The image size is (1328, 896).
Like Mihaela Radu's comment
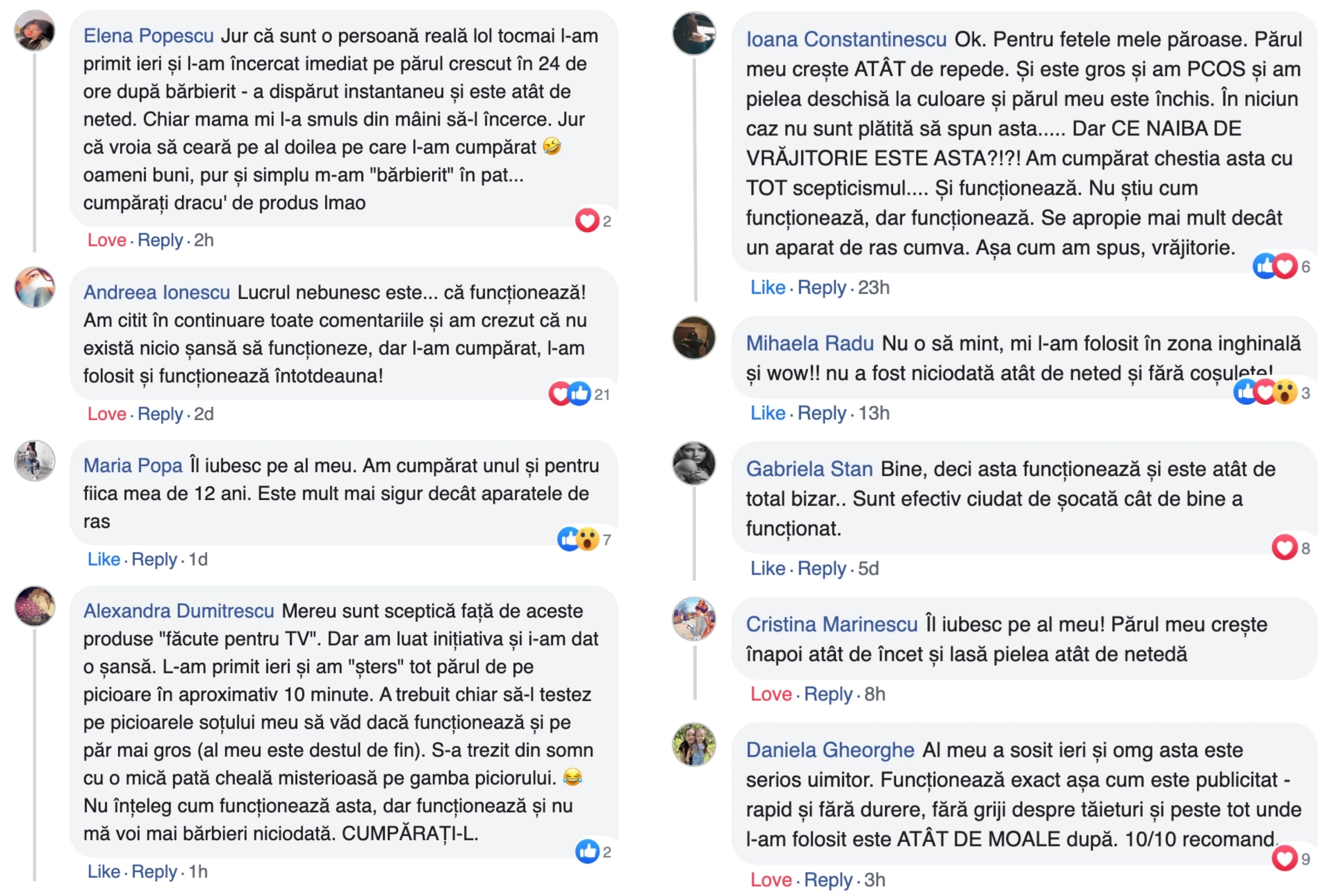(x=767, y=413)
